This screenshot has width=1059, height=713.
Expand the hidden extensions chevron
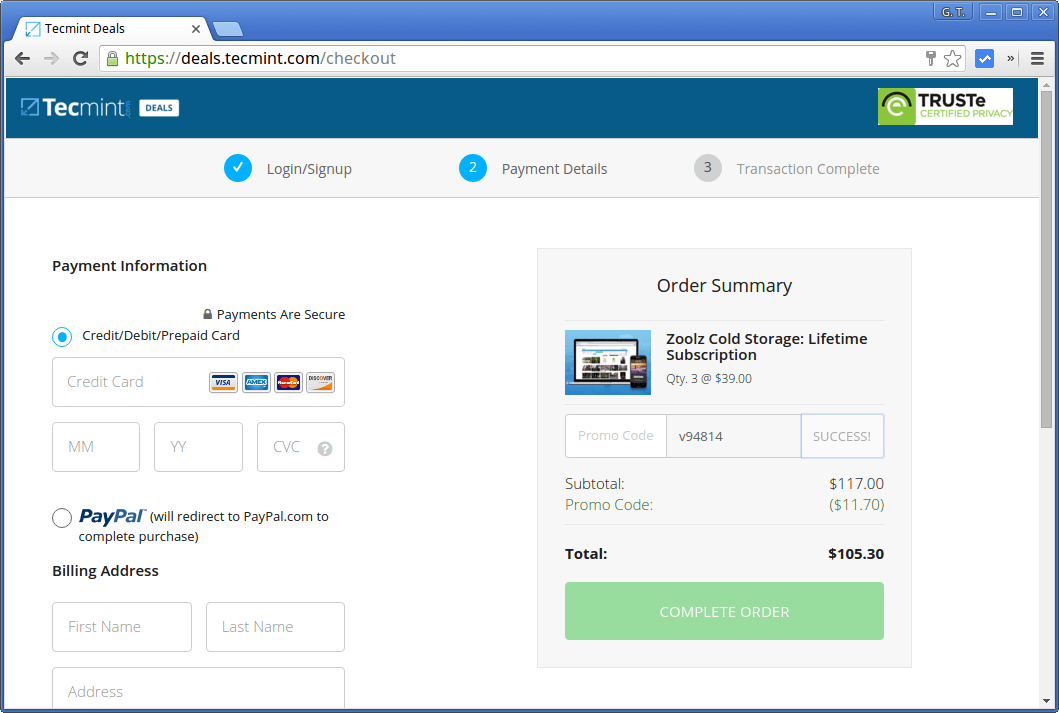(1011, 58)
